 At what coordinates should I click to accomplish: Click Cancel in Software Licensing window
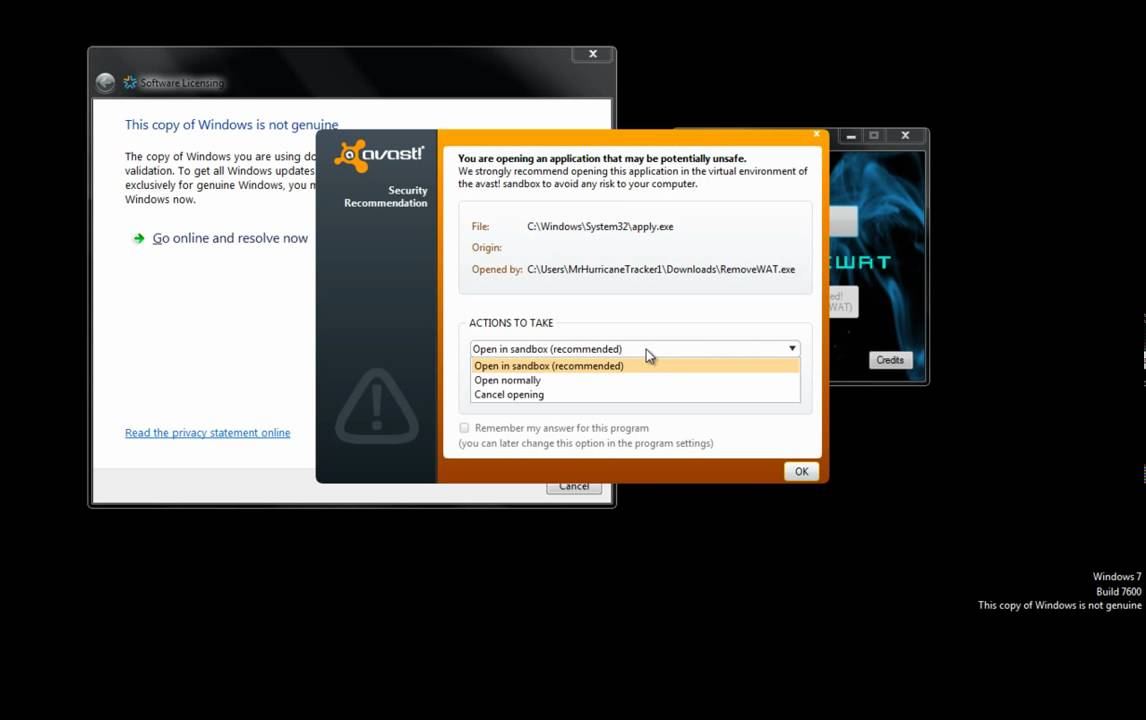click(x=574, y=487)
